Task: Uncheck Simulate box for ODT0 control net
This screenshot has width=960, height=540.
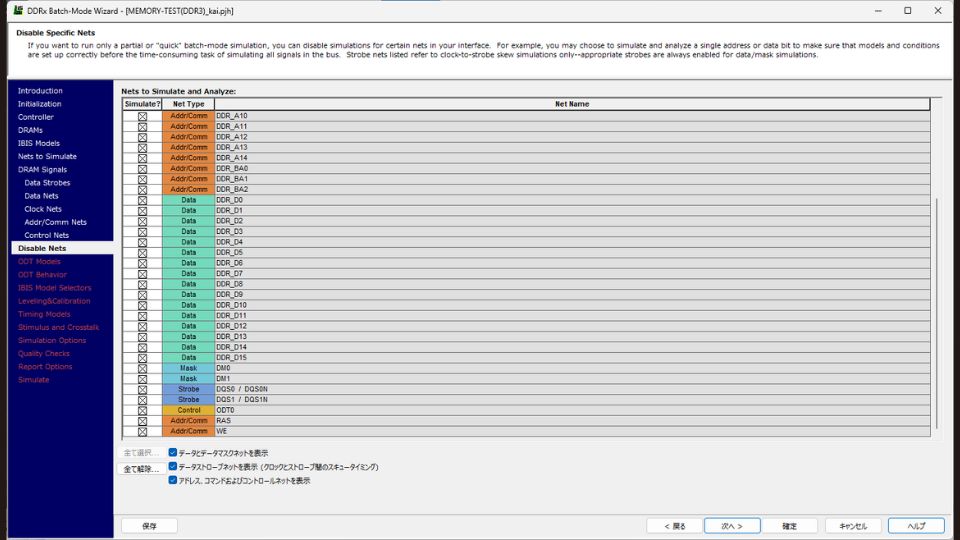Action: (x=142, y=410)
